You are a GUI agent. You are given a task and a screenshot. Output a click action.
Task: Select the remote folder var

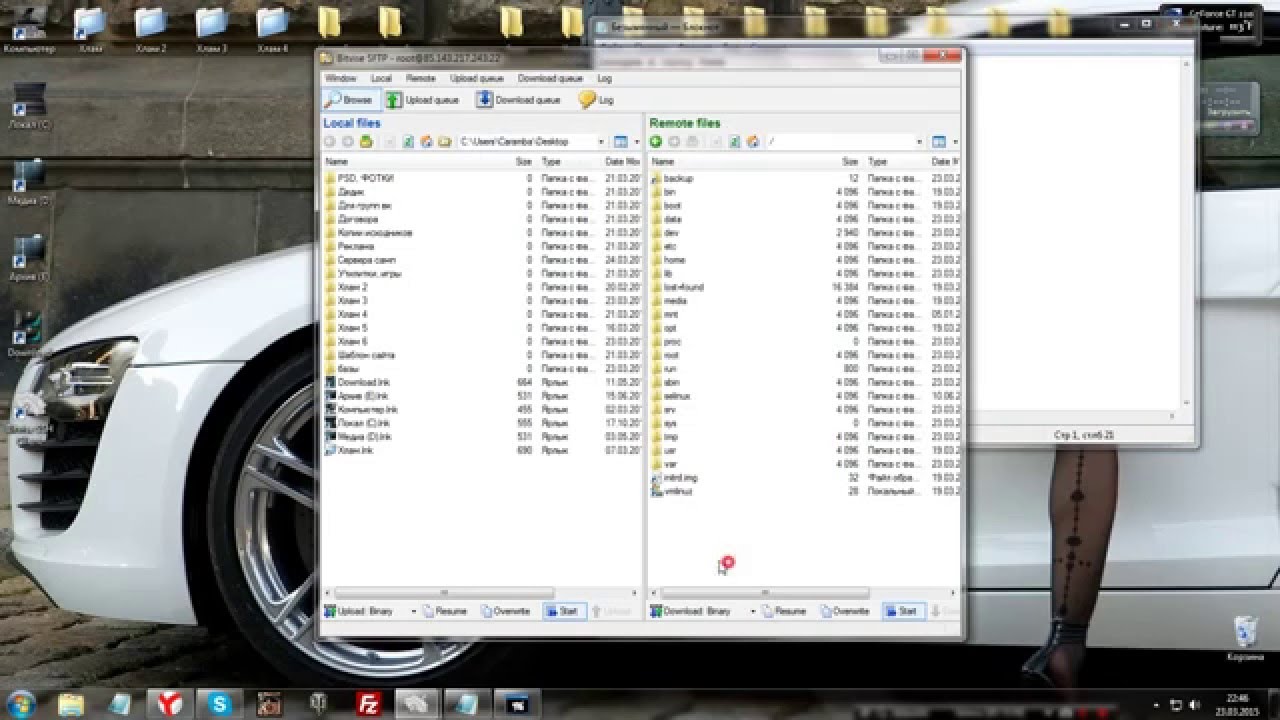[670, 464]
